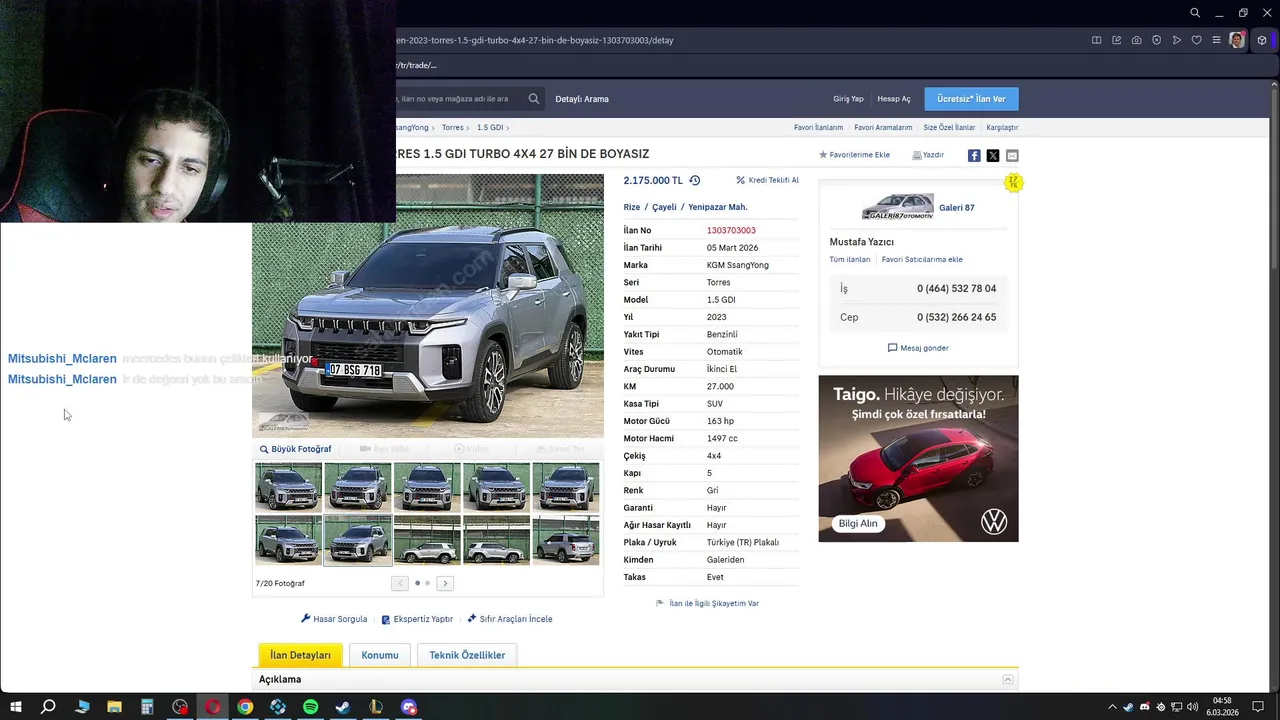Open League of Legends taskbar icon
The width and height of the screenshot is (1280, 720).
point(376,707)
